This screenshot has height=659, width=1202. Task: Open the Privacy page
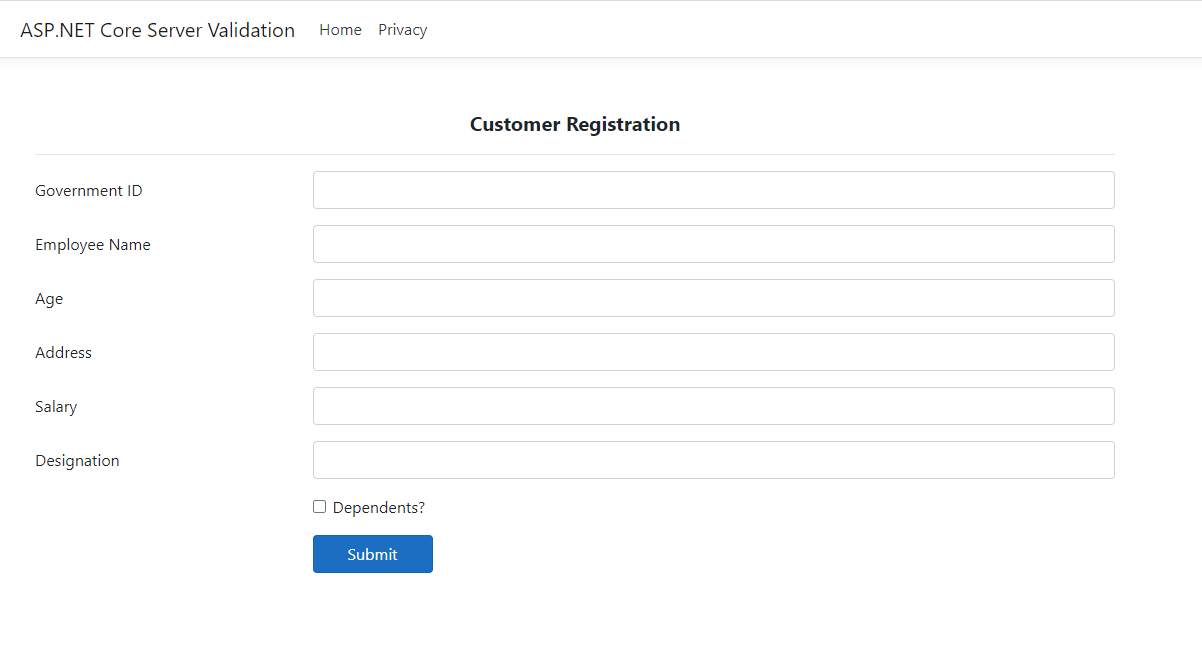402,29
